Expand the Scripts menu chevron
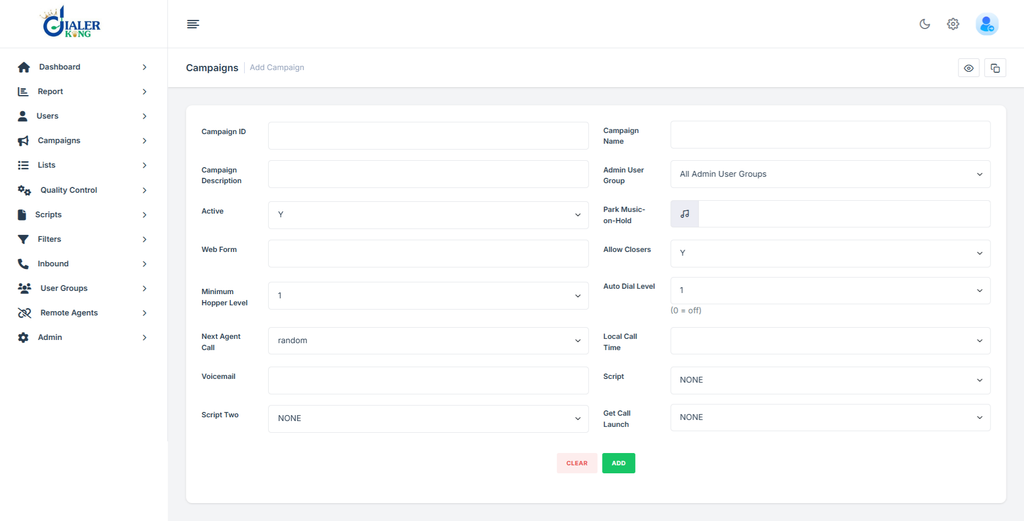The width and height of the screenshot is (1024, 521). tap(144, 215)
